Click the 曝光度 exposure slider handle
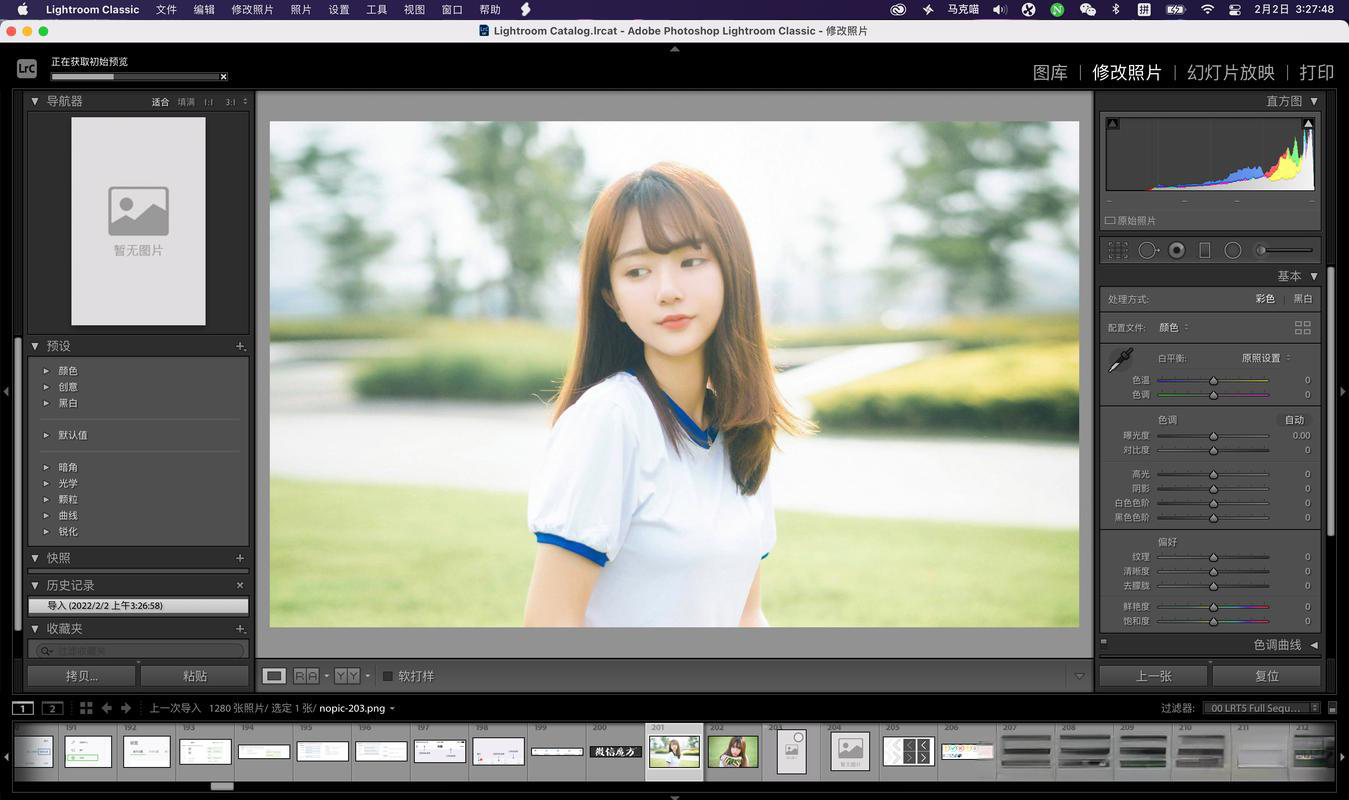The width and height of the screenshot is (1349, 800). tap(1213, 436)
